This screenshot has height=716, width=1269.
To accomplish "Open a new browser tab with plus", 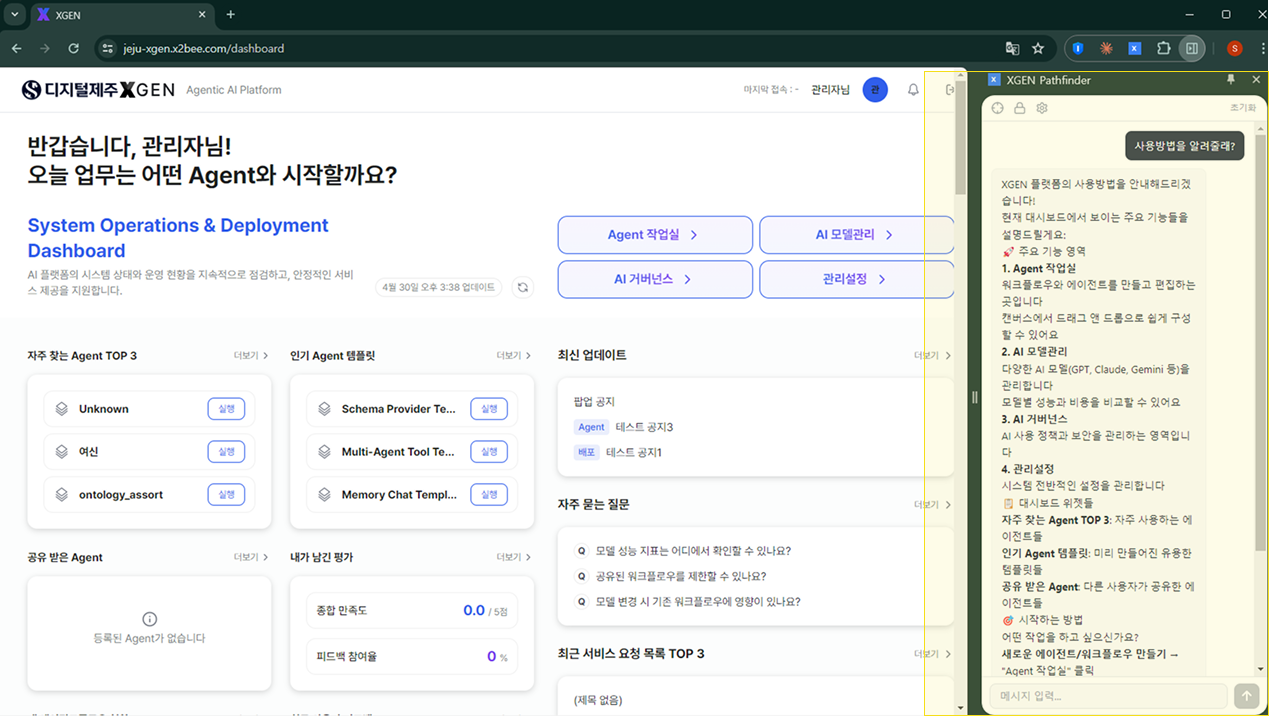I will pos(231,15).
